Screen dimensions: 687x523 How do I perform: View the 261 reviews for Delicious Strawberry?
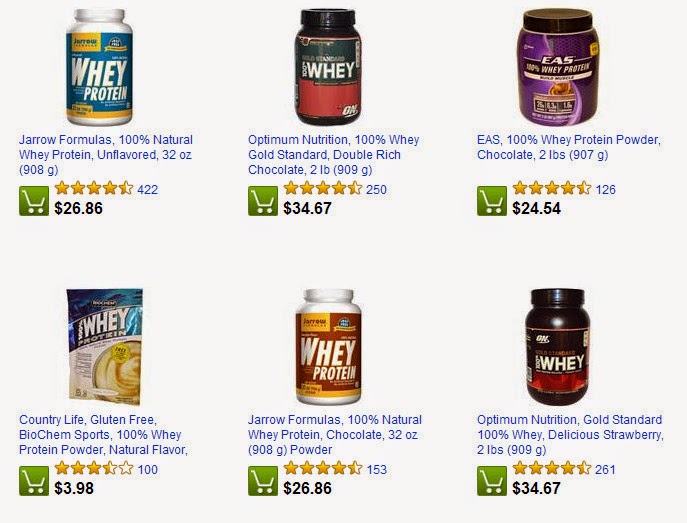[606, 470]
